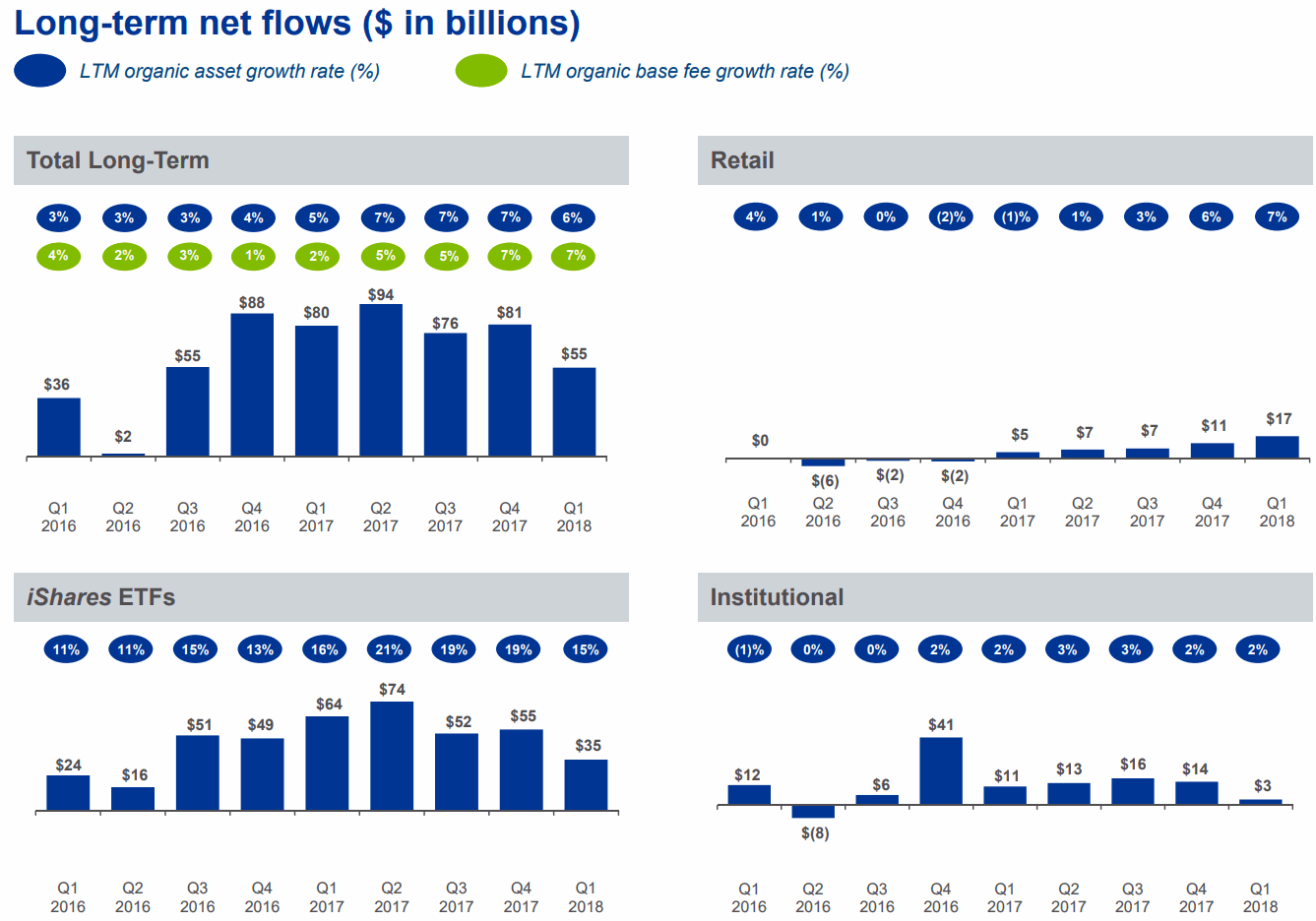Click 'LTM organic base fee growth rate (%)' legend text

[685, 71]
